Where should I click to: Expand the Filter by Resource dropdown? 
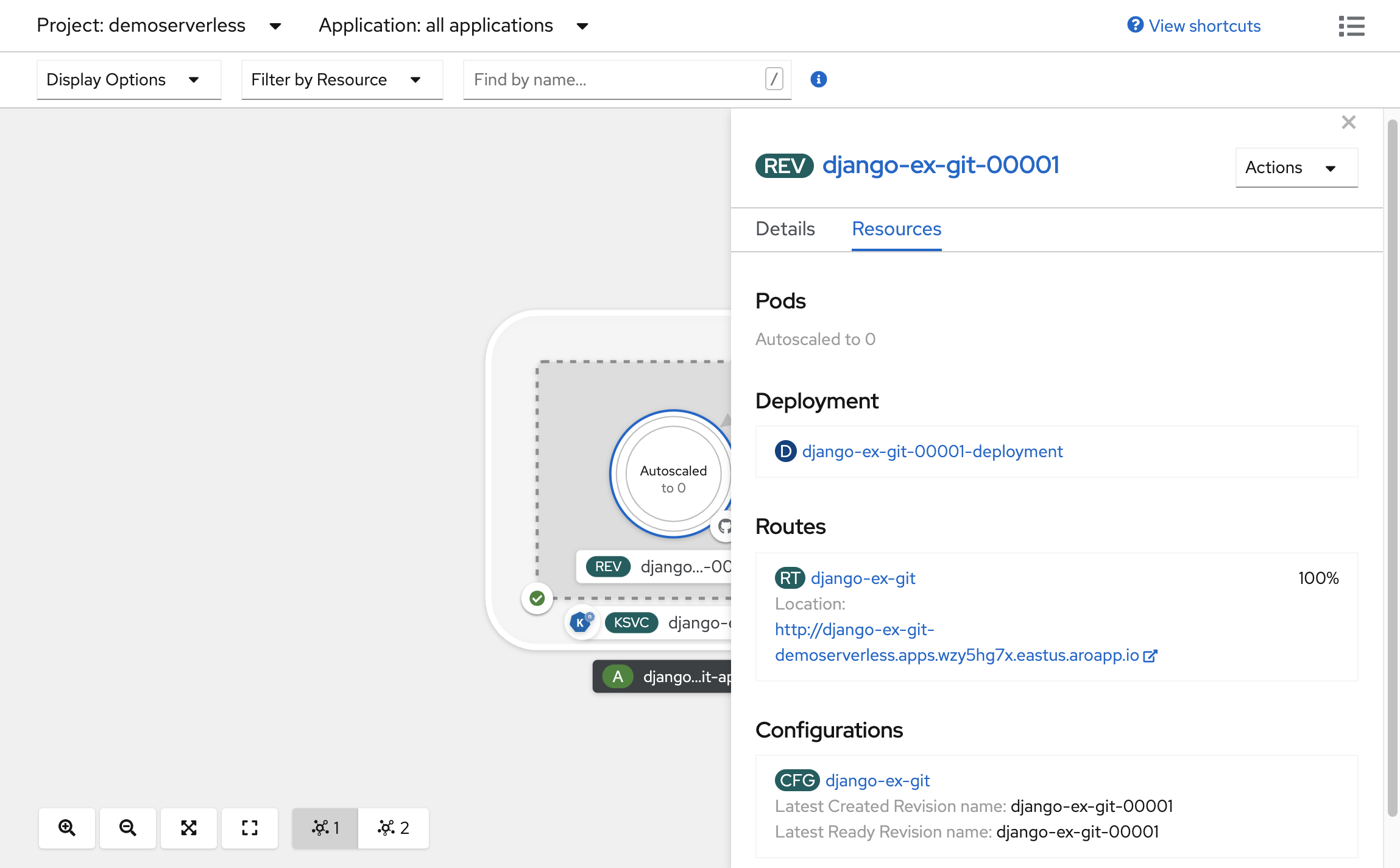pyautogui.click(x=339, y=78)
